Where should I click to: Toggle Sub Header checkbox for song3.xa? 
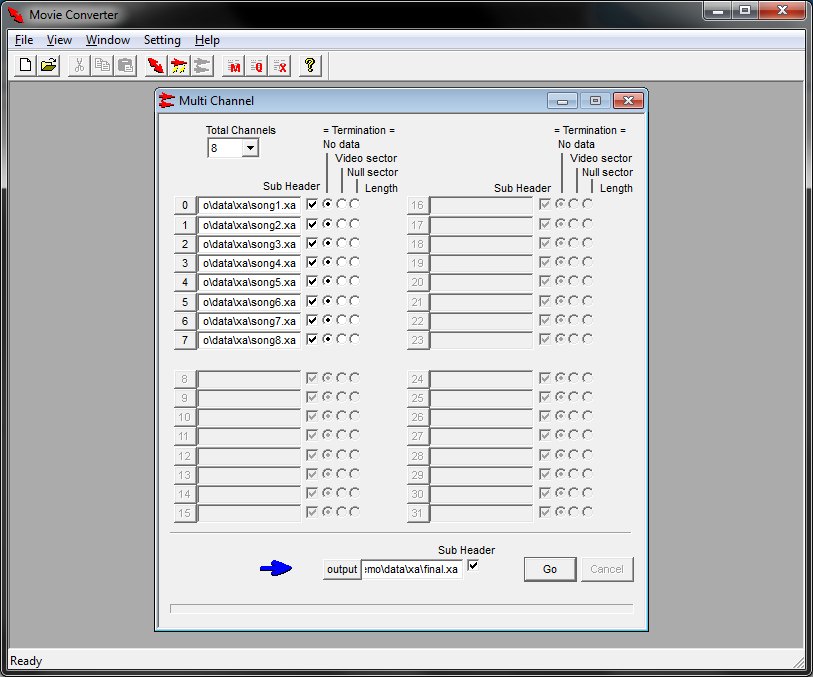312,243
